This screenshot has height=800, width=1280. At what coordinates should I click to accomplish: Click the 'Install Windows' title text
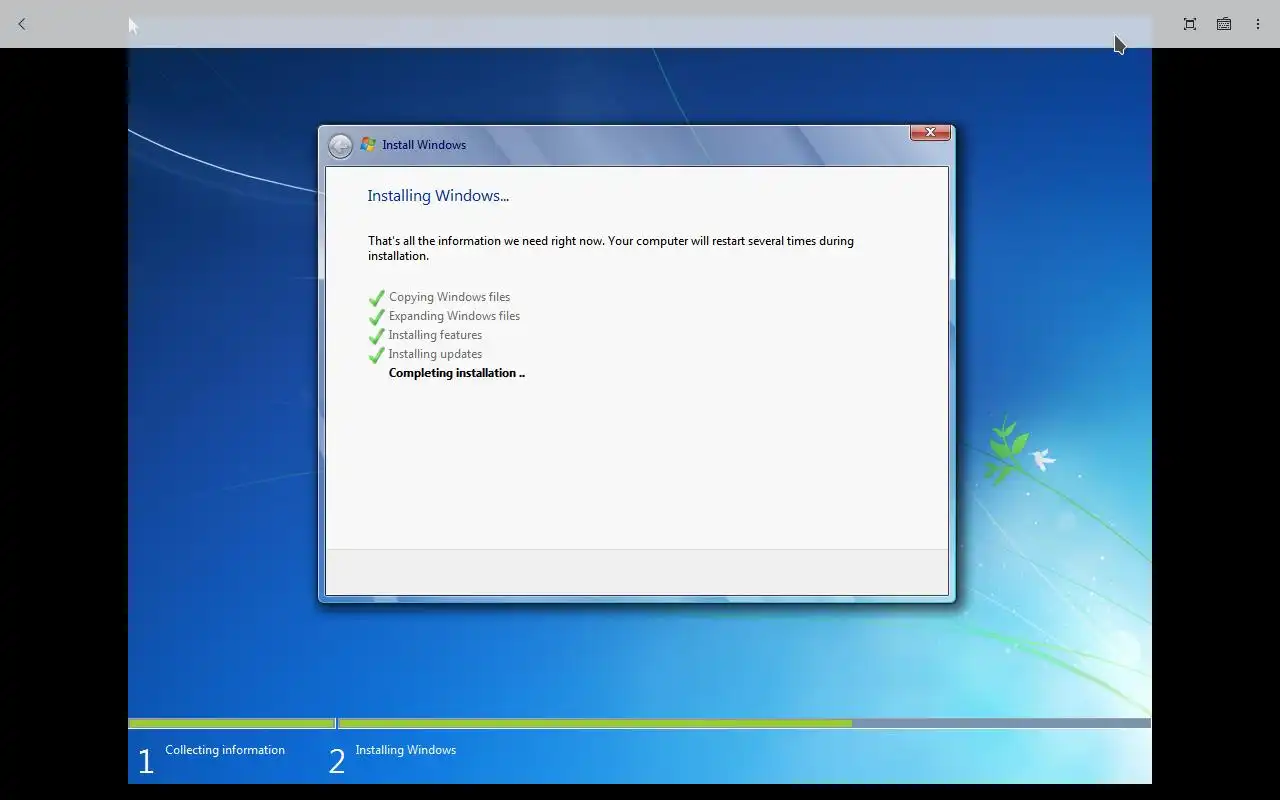pos(424,145)
